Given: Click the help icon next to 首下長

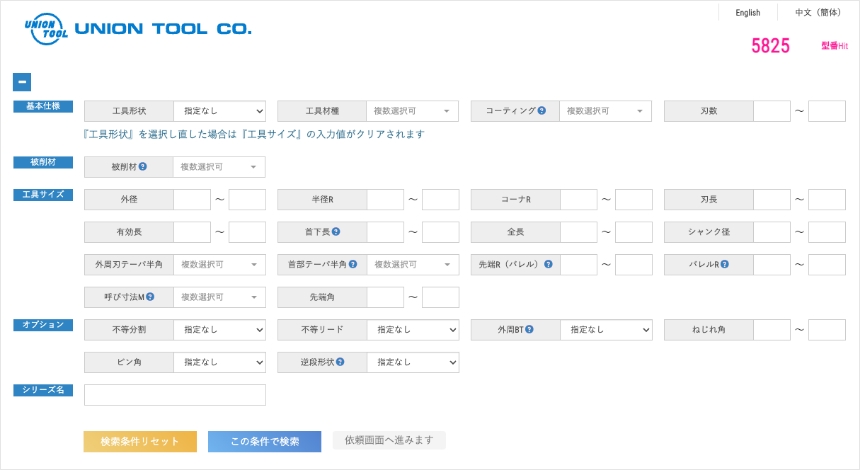Looking at the screenshot, I should [336, 232].
